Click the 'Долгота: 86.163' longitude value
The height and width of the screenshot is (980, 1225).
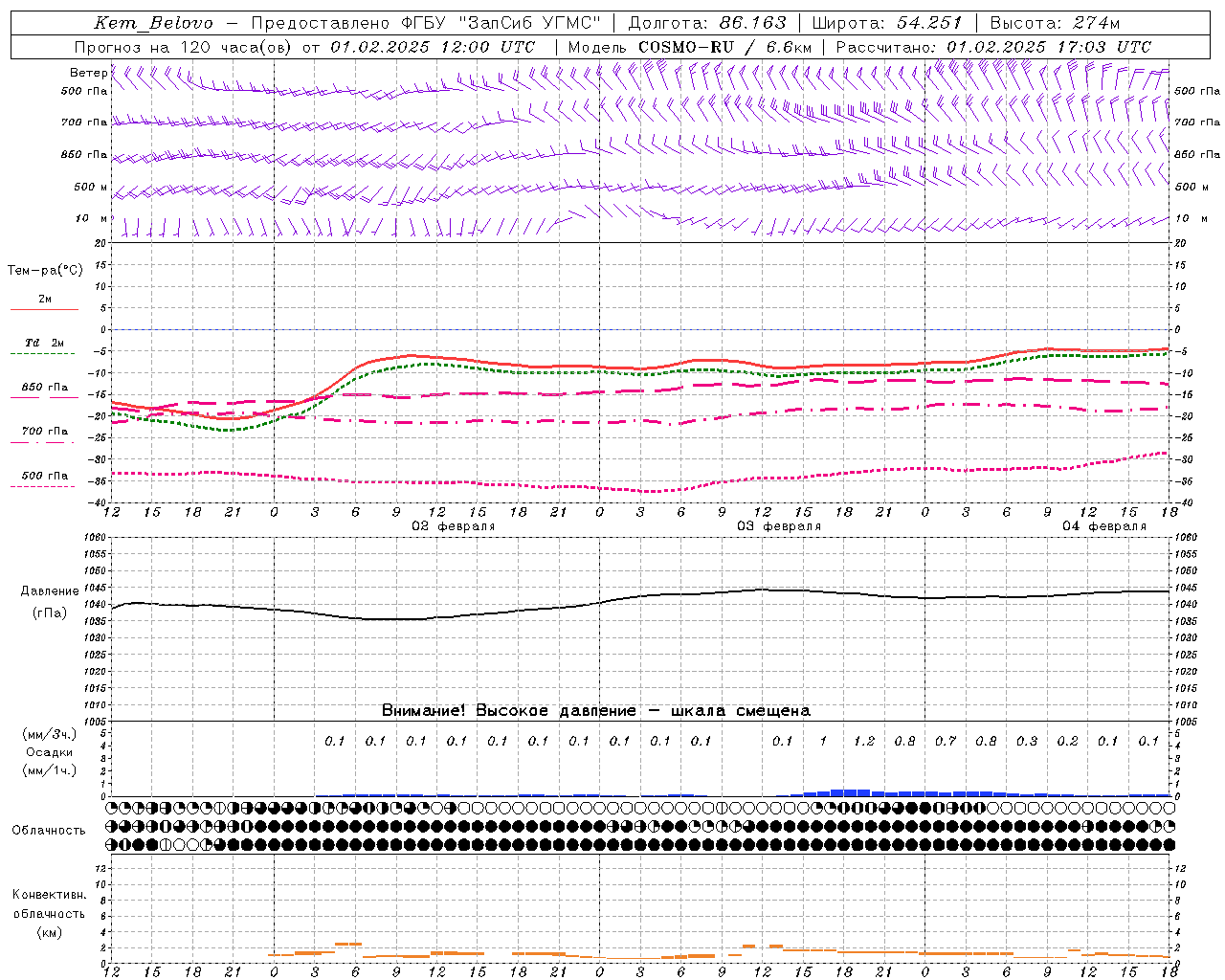706,23
